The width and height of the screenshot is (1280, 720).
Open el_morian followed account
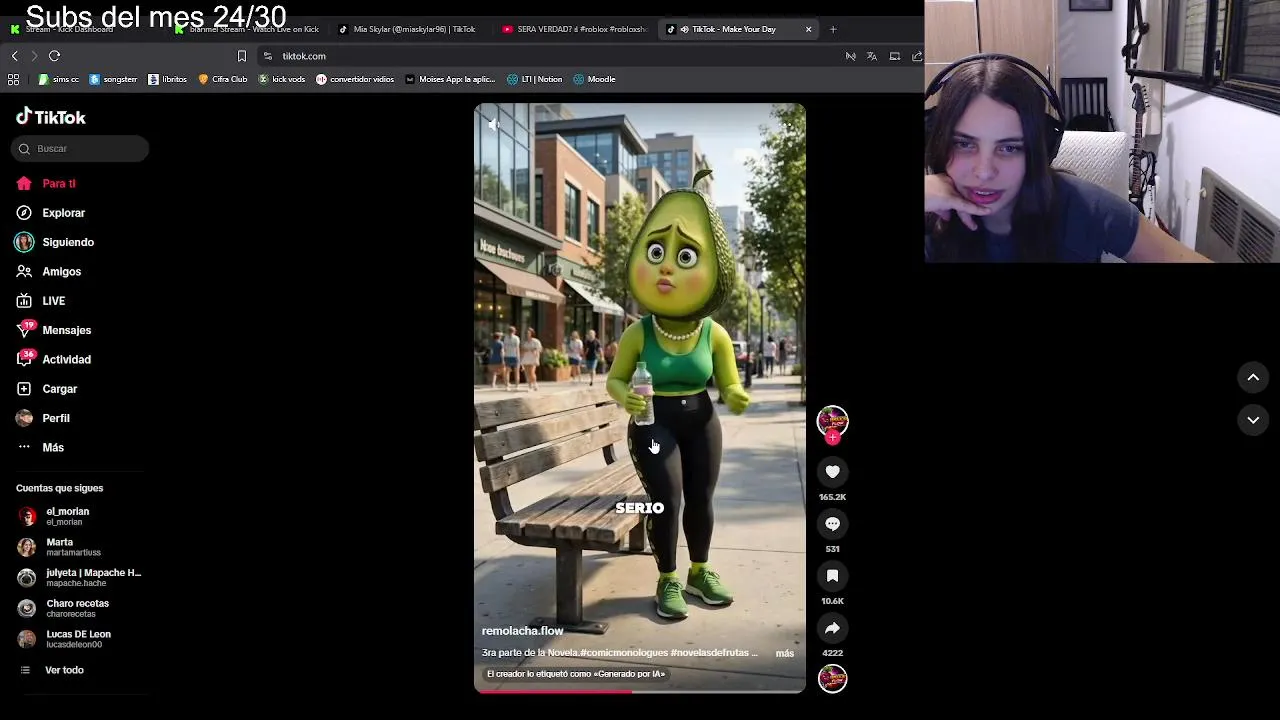tap(80, 516)
